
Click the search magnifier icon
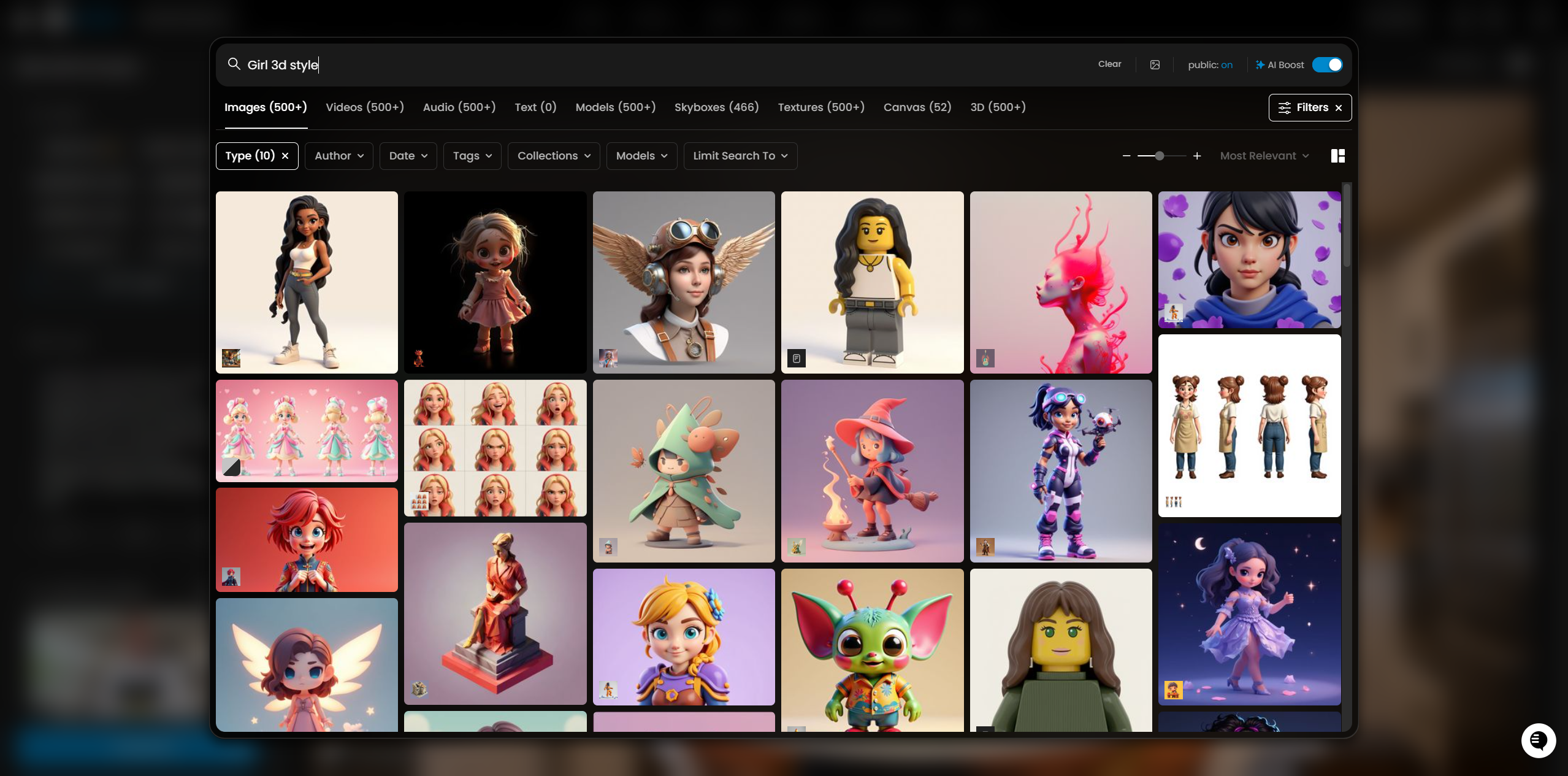234,64
